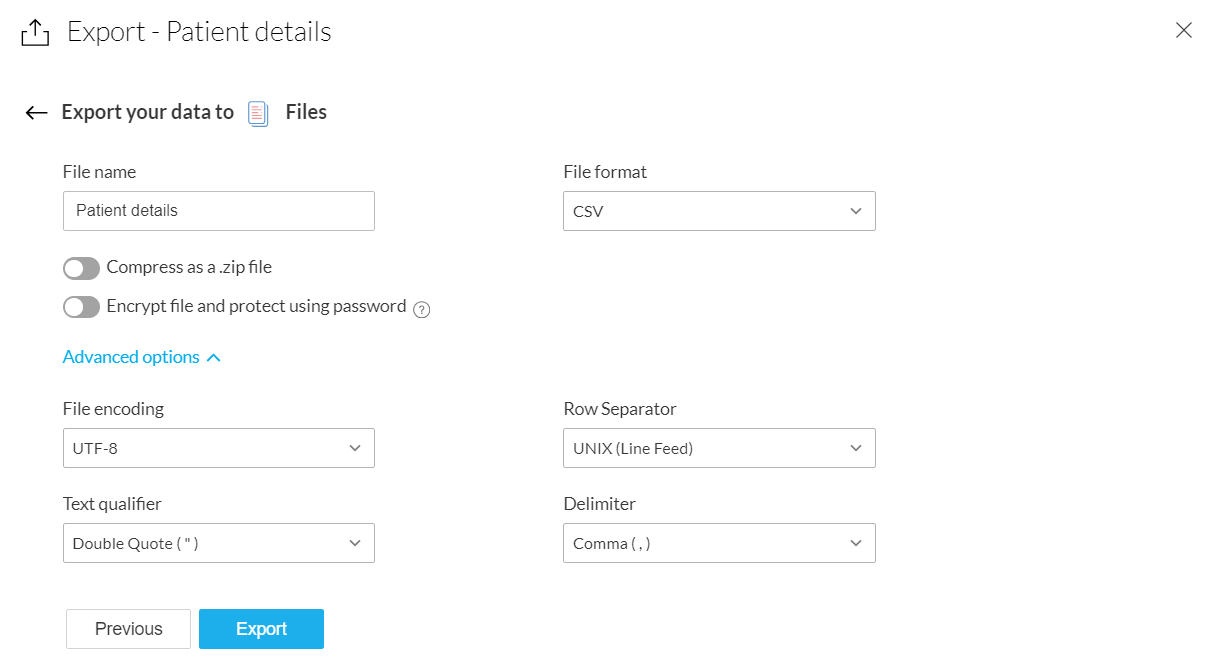Screen dimensions: 1223x668
Task: Click the File name input field
Action: (x=218, y=211)
